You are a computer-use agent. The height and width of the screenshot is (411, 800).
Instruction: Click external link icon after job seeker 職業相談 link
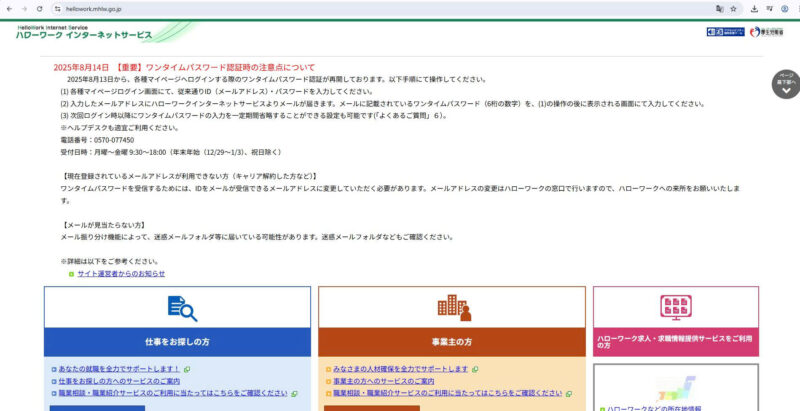click(x=295, y=394)
